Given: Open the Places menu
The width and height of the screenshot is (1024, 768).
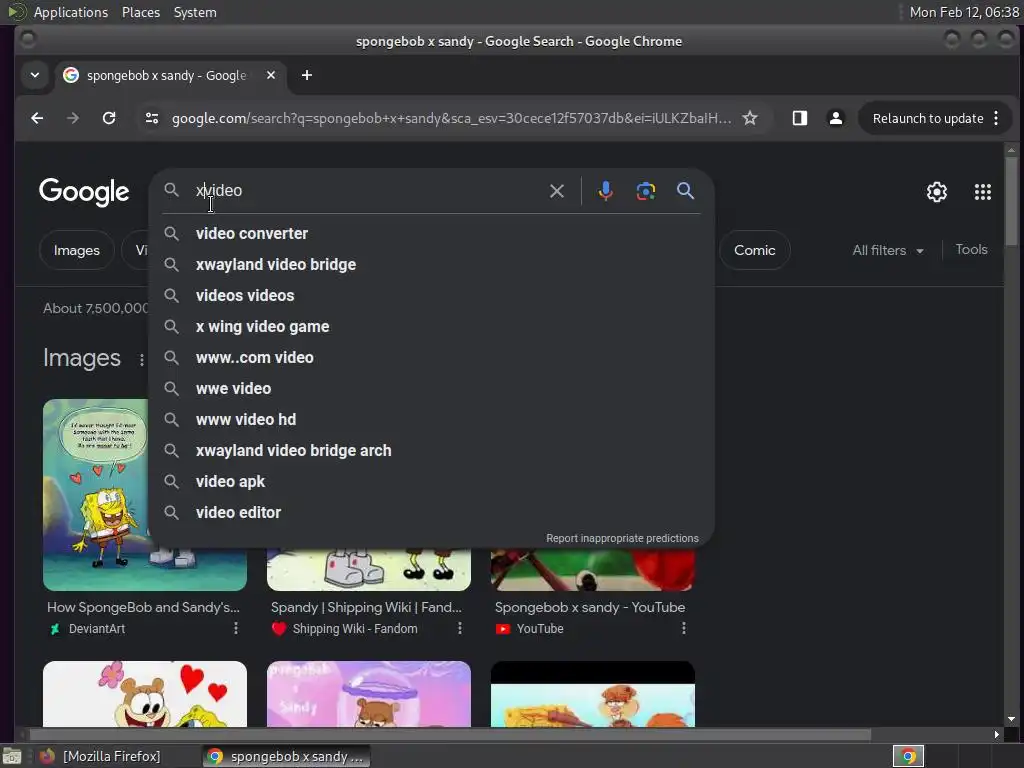Looking at the screenshot, I should tap(140, 12).
